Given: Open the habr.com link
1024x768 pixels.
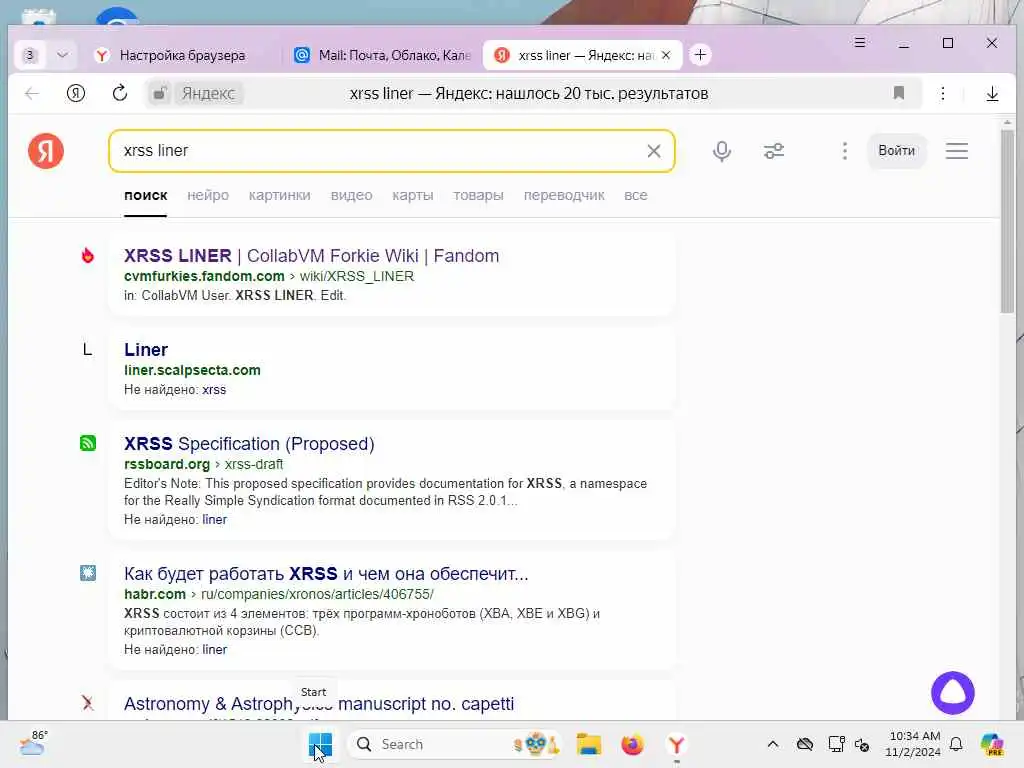Looking at the screenshot, I should [x=155, y=594].
